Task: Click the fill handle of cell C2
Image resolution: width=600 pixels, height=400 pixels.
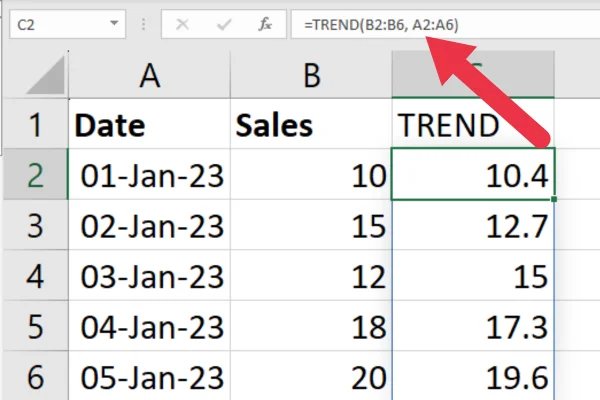Action: pos(554,199)
